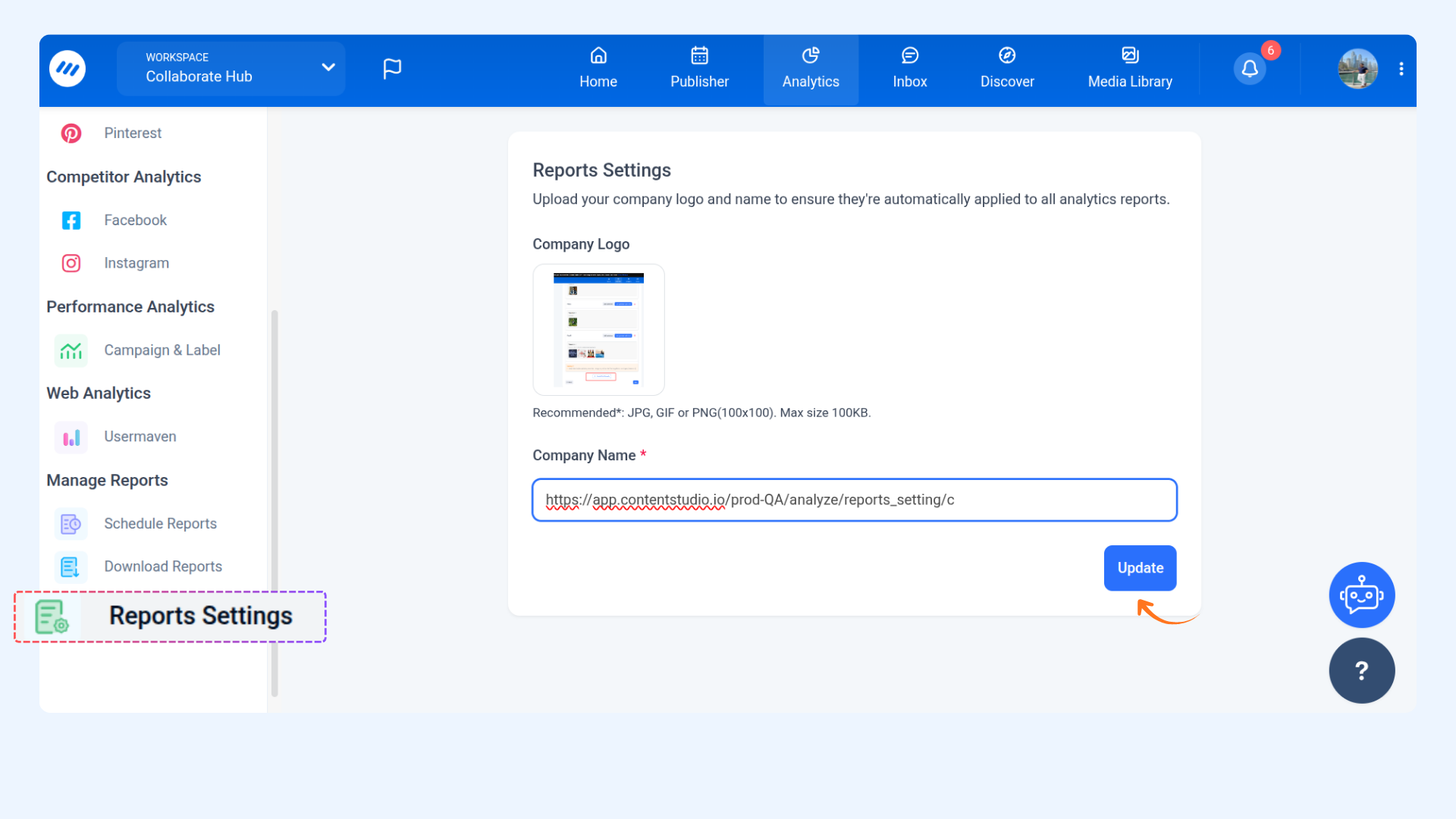This screenshot has width=1456, height=819.
Task: Click the user profile avatar
Action: pyautogui.click(x=1357, y=69)
